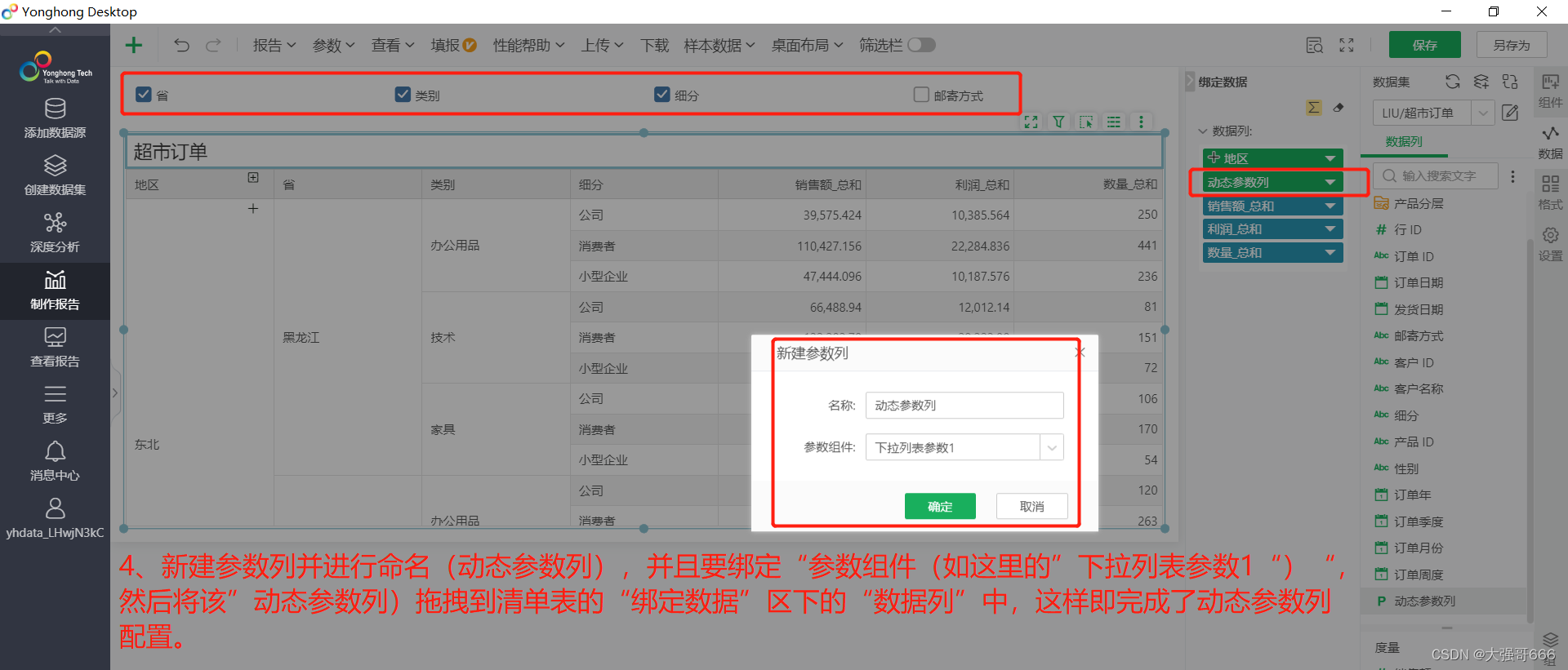Click the 输入搜索文字 search box
Image resolution: width=1568 pixels, height=670 pixels.
coord(1436,176)
